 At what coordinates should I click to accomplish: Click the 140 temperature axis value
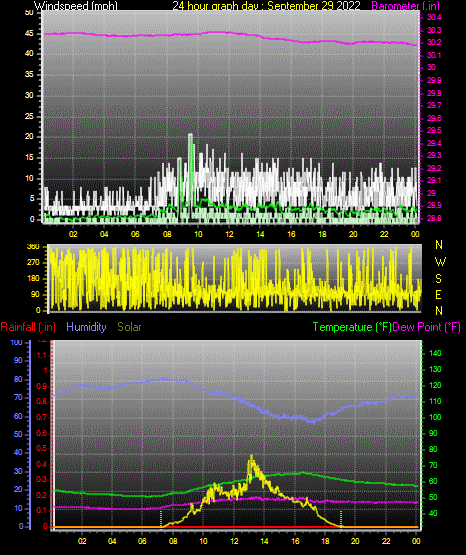pyautogui.click(x=435, y=354)
